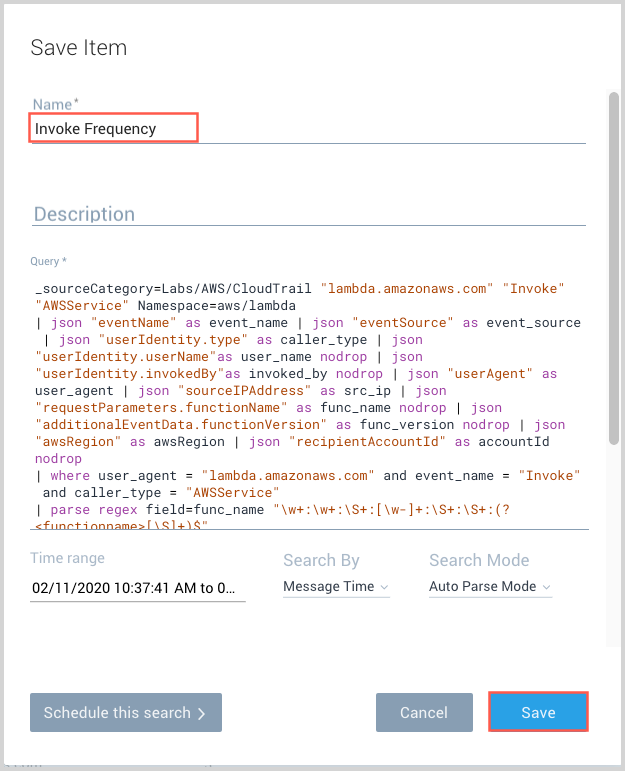Click the Time range date value
The image size is (625, 771).
coord(137,587)
